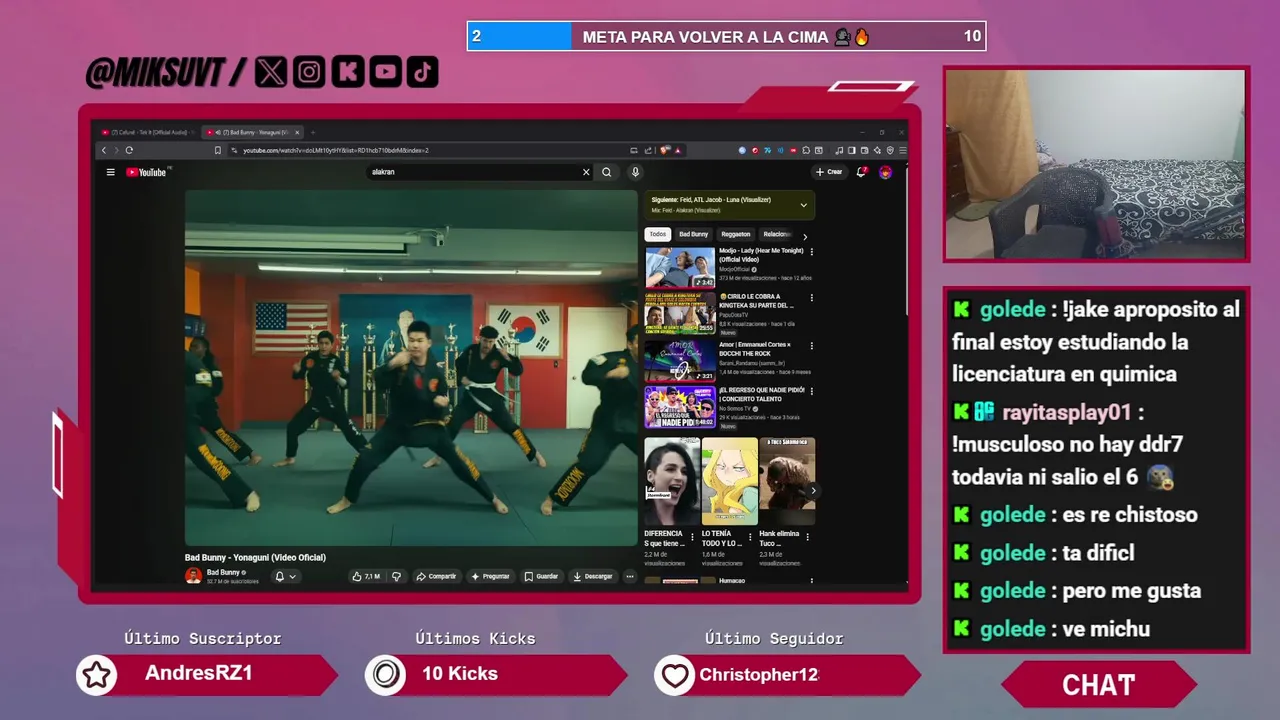Reload the page with the refresh icon
The image size is (1280, 720).
click(129, 150)
